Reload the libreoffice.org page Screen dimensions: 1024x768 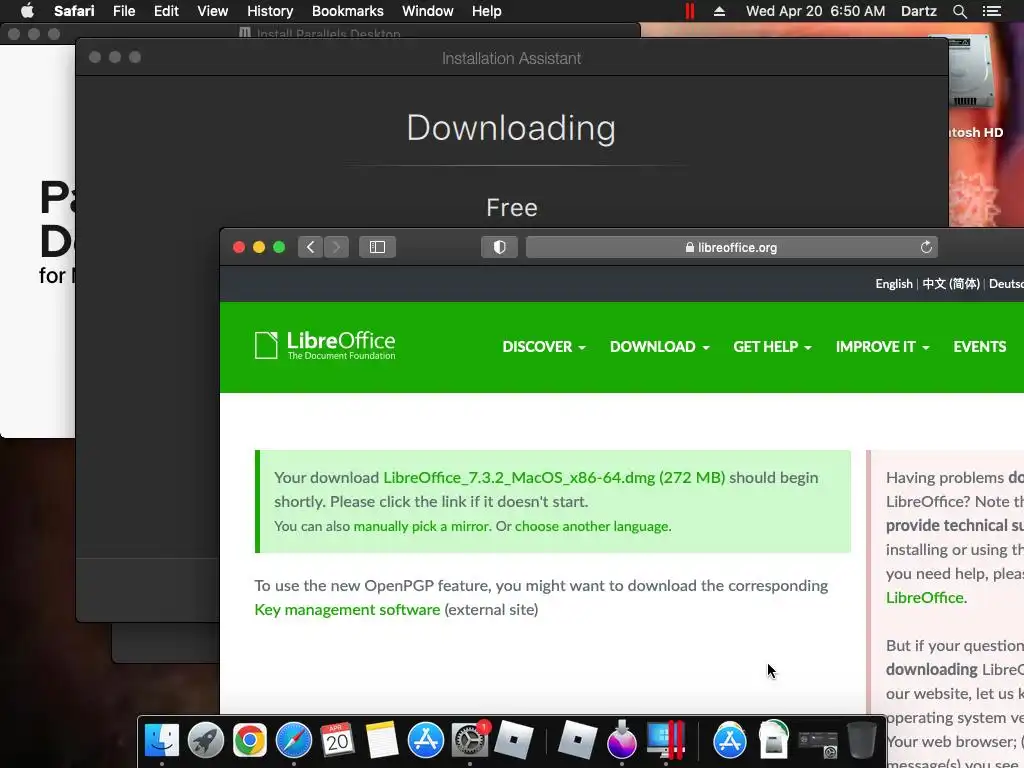(x=926, y=247)
